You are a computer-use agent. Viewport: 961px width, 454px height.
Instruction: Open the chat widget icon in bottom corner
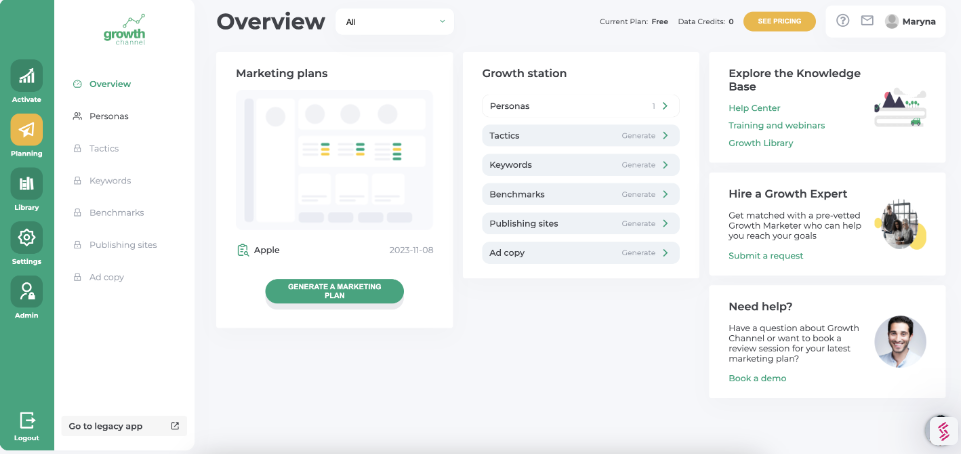tap(944, 431)
